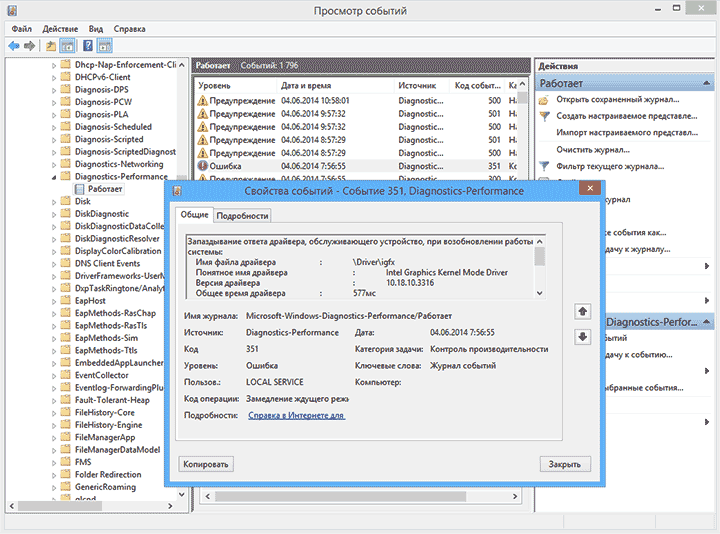Click the Back arrow toolbar icon

(14, 45)
